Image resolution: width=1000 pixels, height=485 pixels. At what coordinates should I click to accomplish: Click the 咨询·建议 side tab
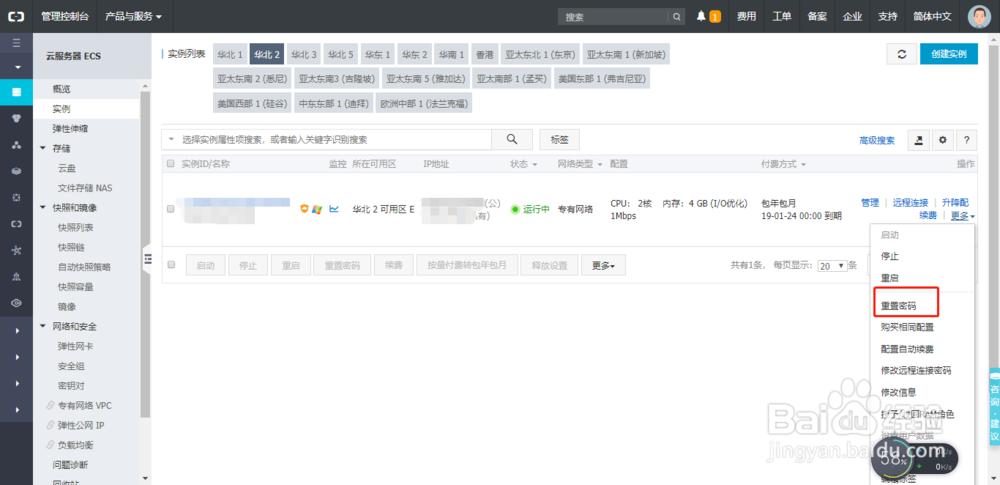(x=994, y=407)
